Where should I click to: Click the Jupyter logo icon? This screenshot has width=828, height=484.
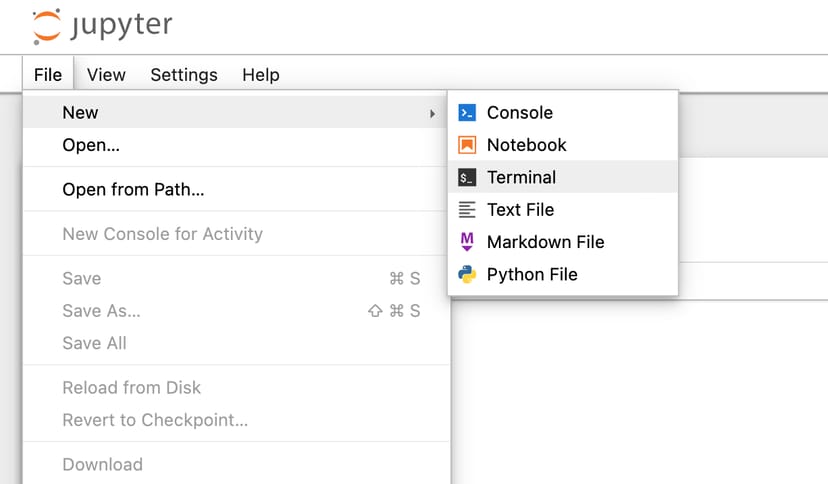click(x=46, y=27)
